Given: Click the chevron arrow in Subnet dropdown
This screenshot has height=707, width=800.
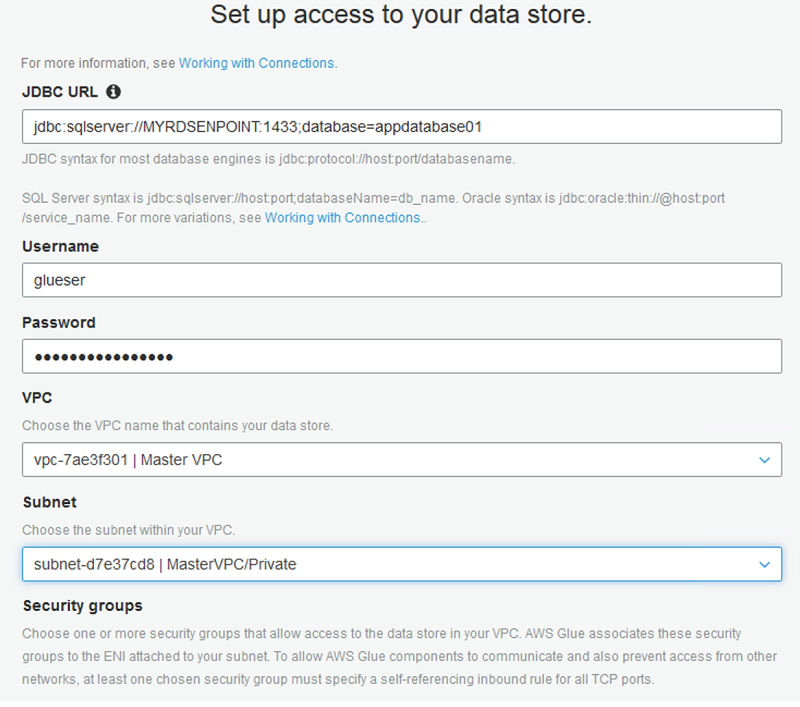Looking at the screenshot, I should 764,565.
